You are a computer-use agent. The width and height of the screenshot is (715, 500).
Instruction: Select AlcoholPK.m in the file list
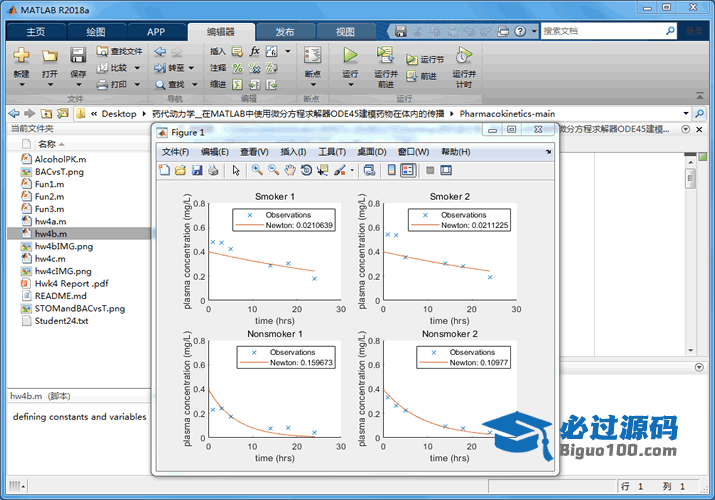click(x=60, y=159)
